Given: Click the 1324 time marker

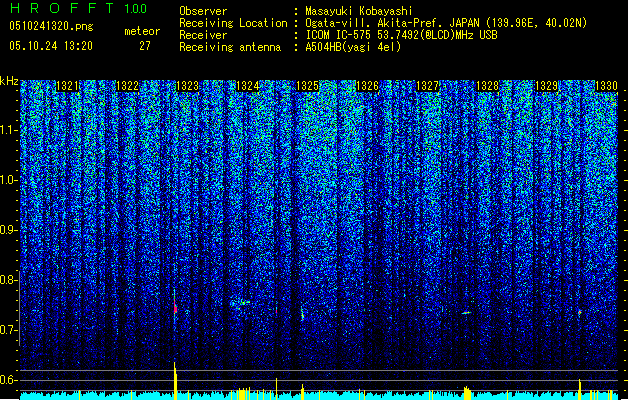Looking at the screenshot, I should pos(248,86).
